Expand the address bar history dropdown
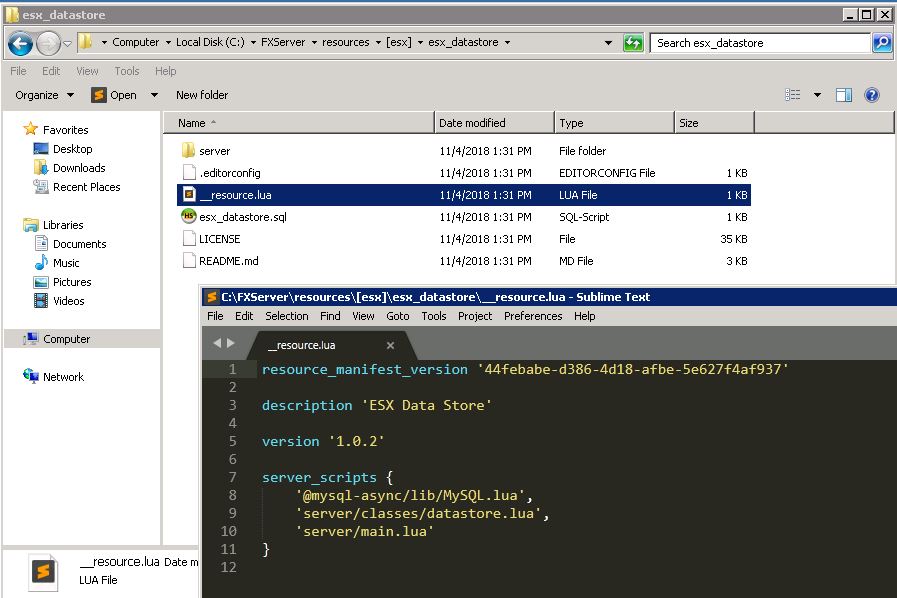The height and width of the screenshot is (598, 897). 608,43
